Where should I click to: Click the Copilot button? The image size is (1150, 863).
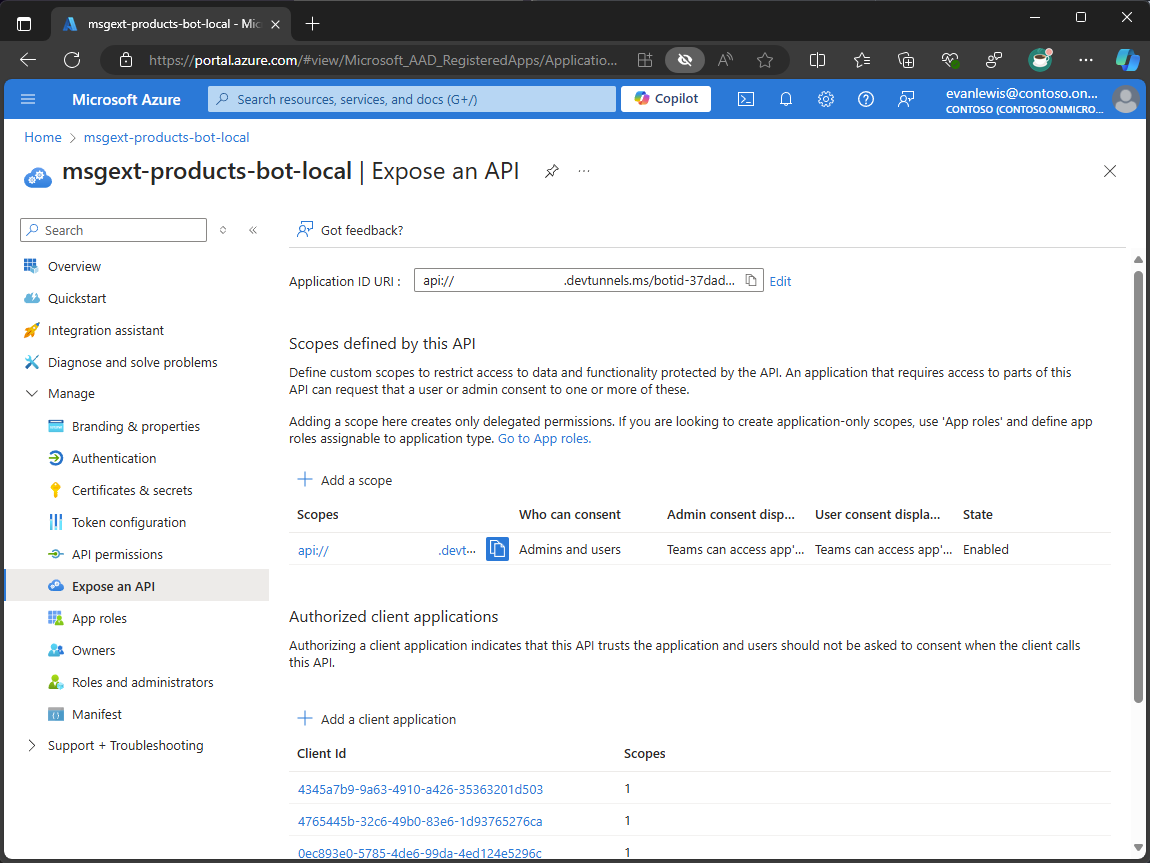click(666, 99)
